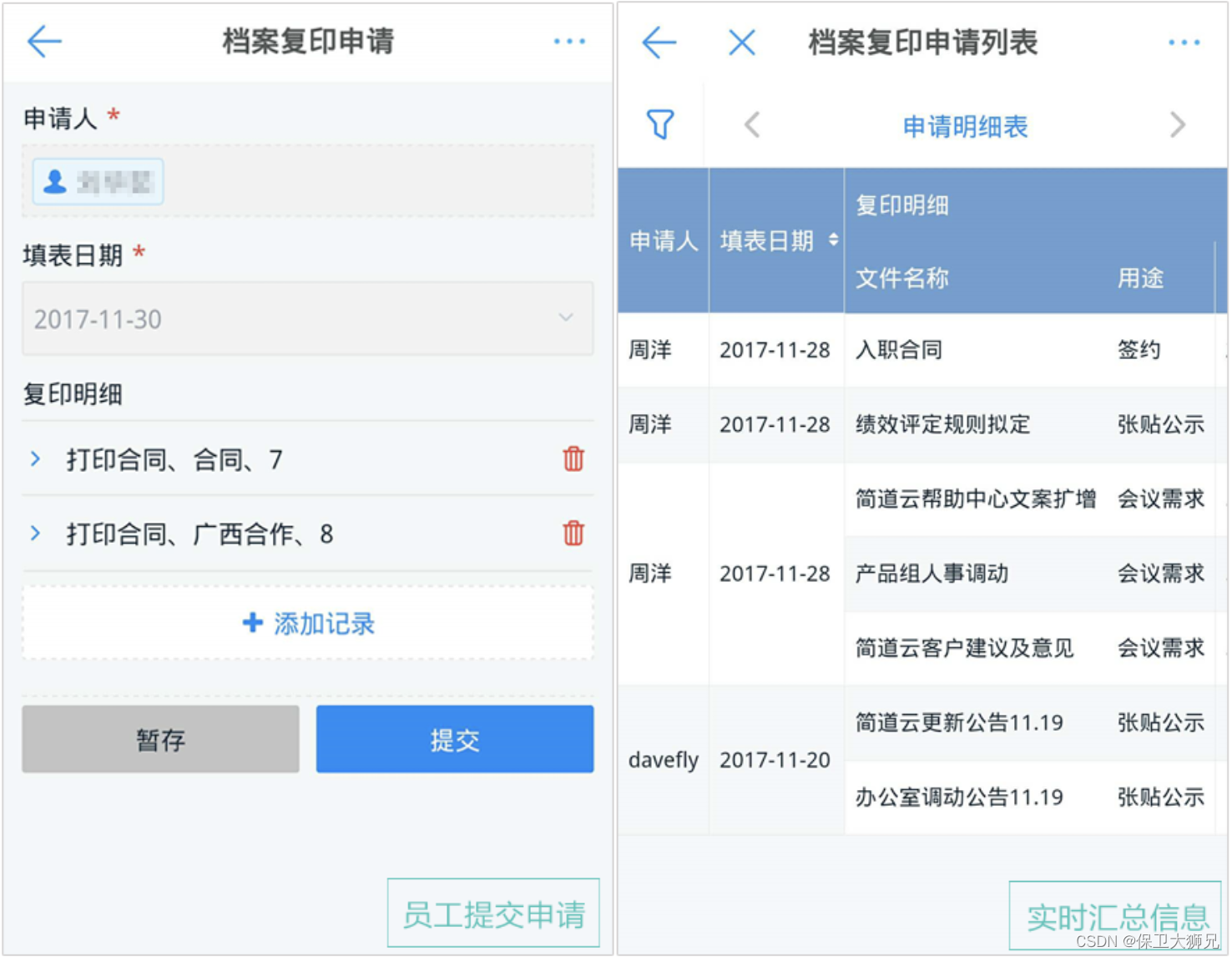This screenshot has height=957, width=1232.
Task: Delete the record 打印合同、合同、7
Action: tap(573, 458)
